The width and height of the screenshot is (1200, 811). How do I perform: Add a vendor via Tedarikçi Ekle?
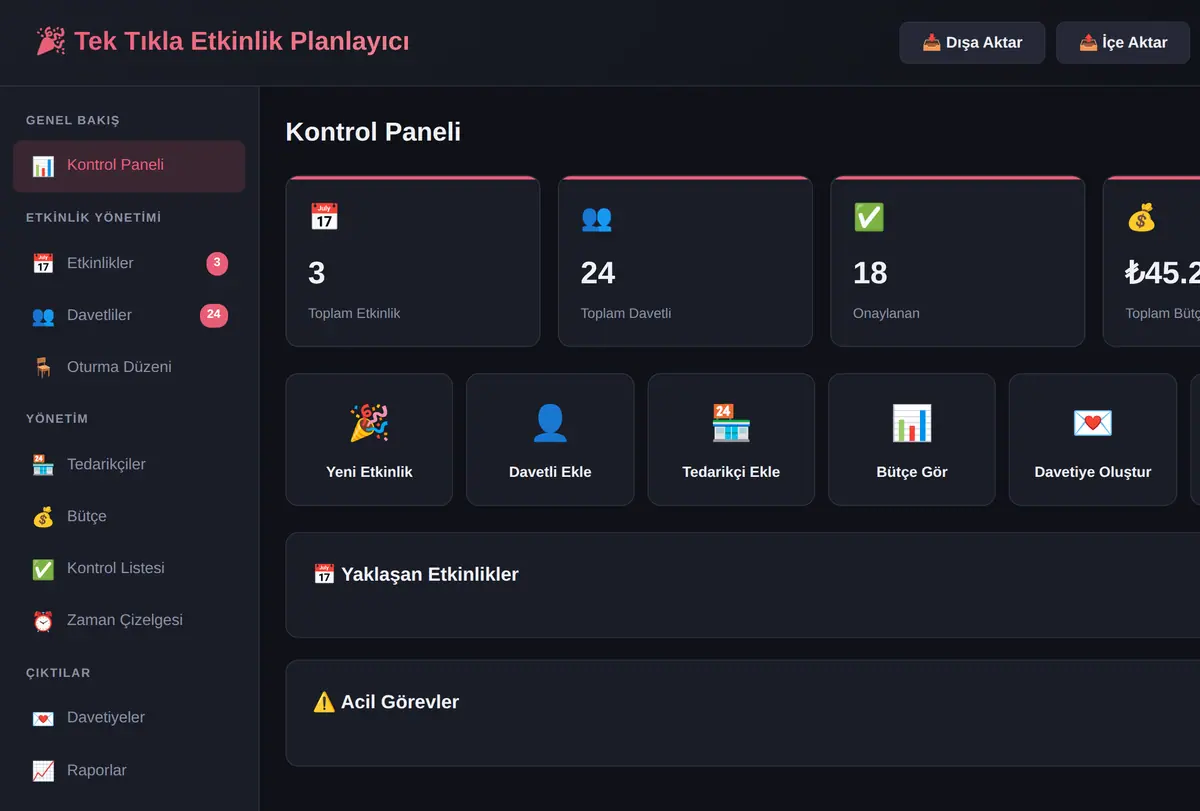[731, 439]
